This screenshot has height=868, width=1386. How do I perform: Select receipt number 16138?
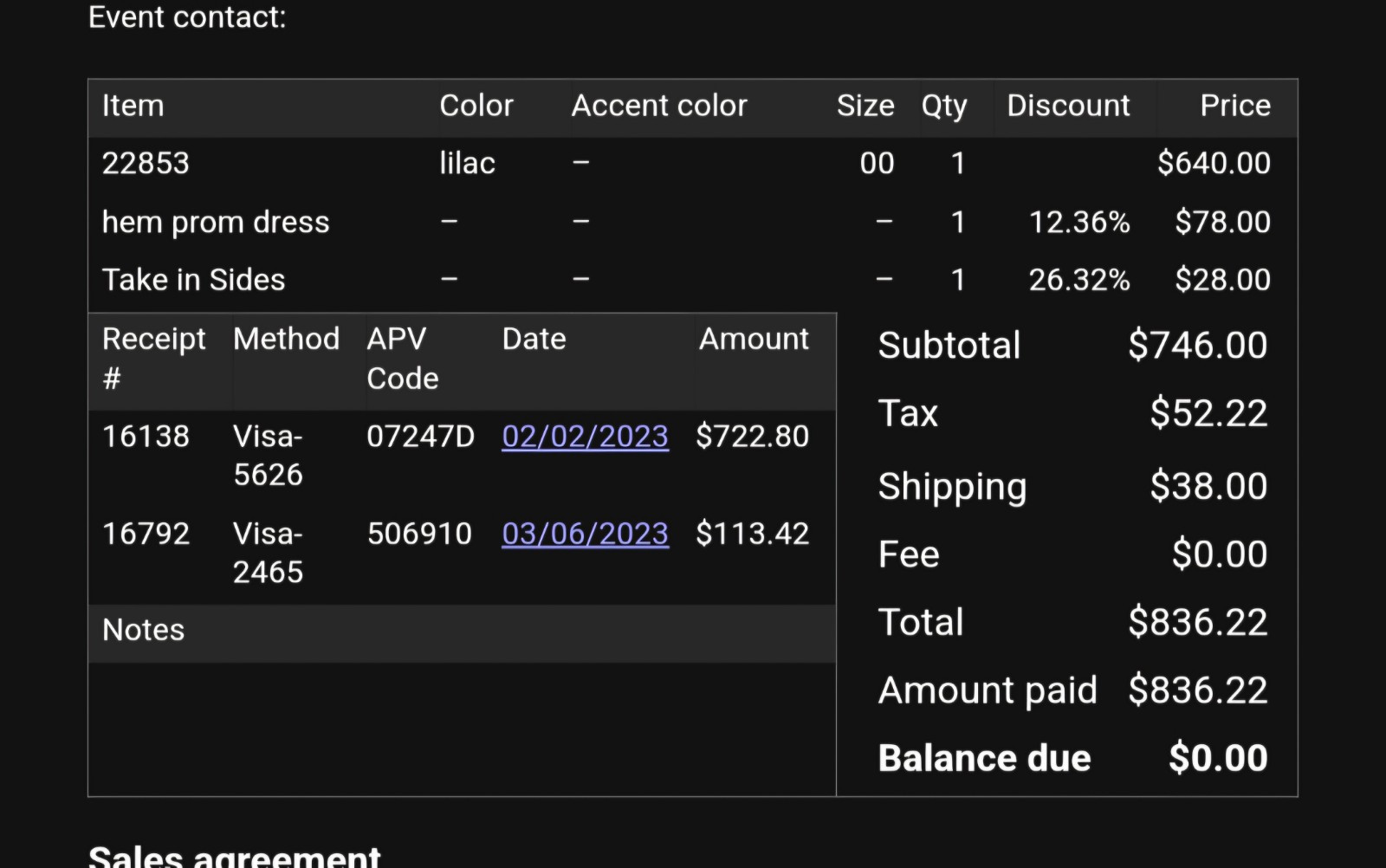(x=146, y=437)
